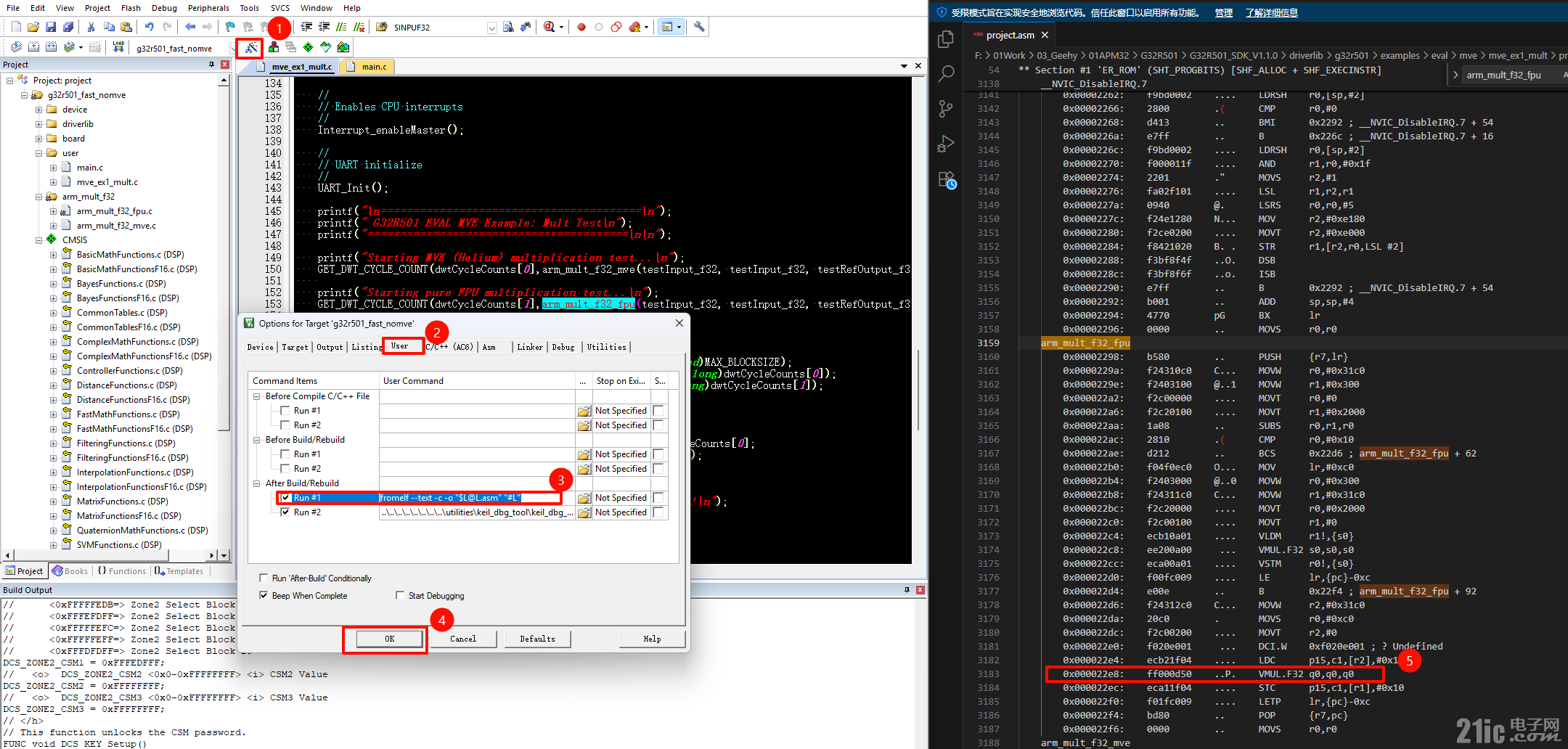
Task: Open Manage Project Items colored blocks icon
Action: click(274, 47)
